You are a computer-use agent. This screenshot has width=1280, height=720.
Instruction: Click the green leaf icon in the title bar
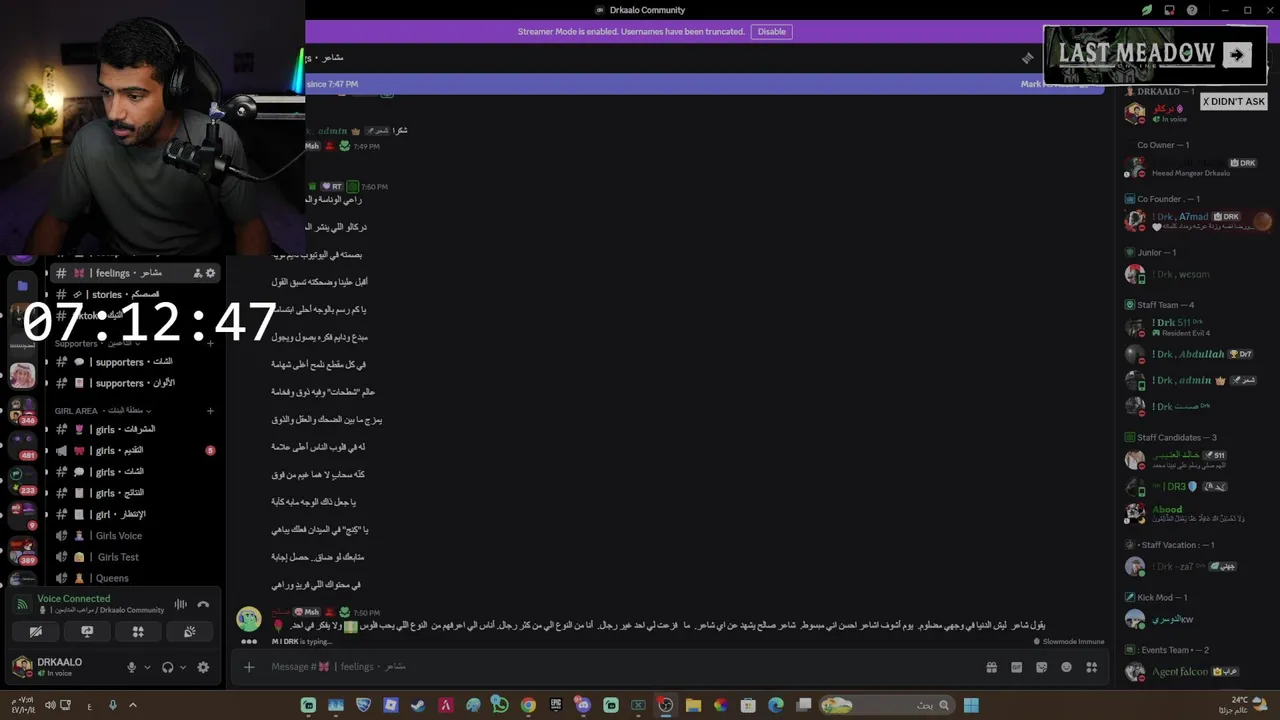tap(1147, 10)
